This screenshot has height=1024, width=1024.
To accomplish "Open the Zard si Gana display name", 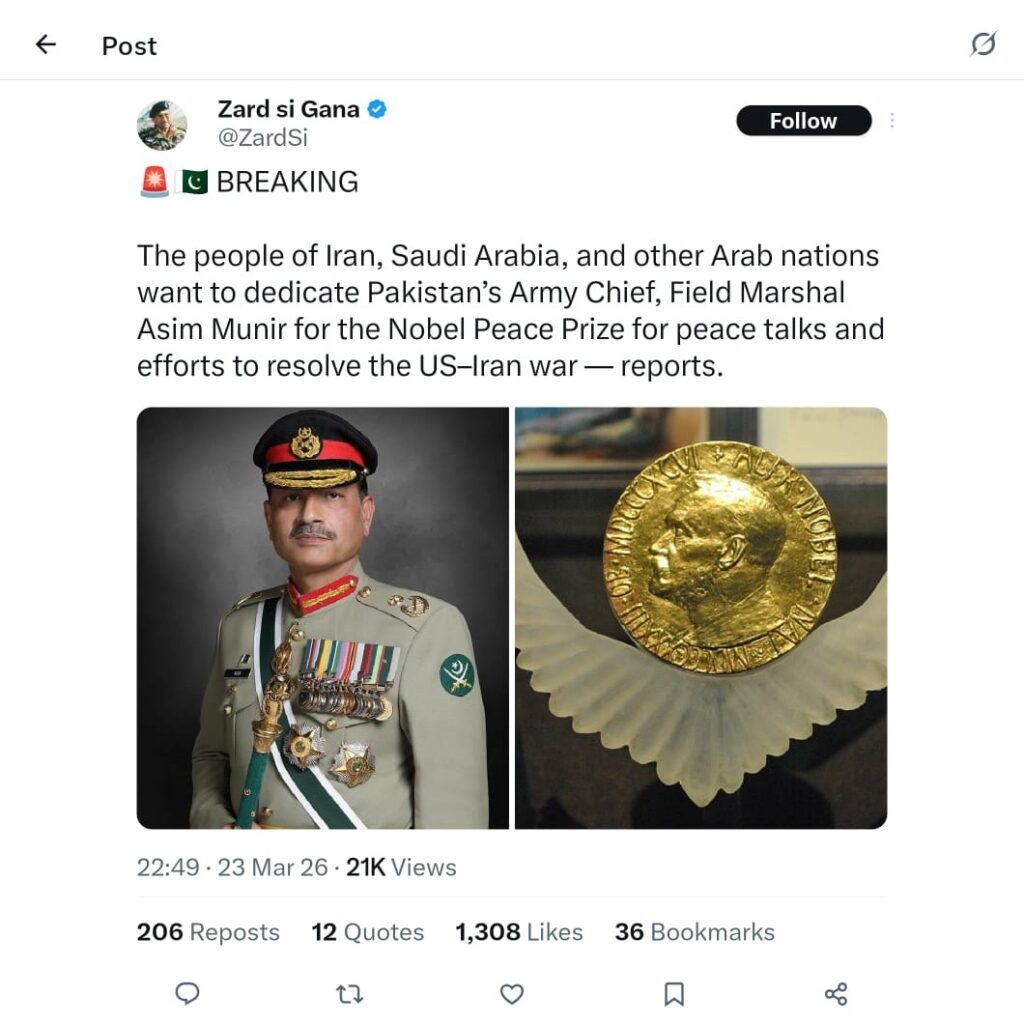I will click(x=288, y=110).
